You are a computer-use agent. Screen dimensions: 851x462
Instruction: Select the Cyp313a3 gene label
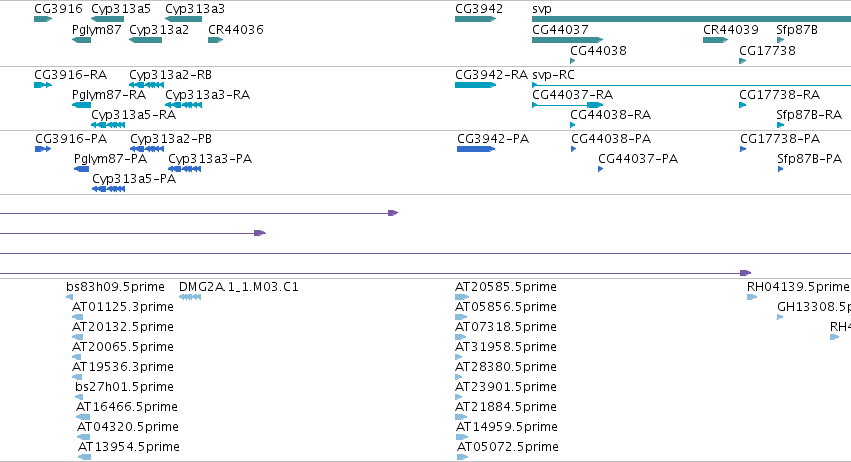(x=195, y=9)
